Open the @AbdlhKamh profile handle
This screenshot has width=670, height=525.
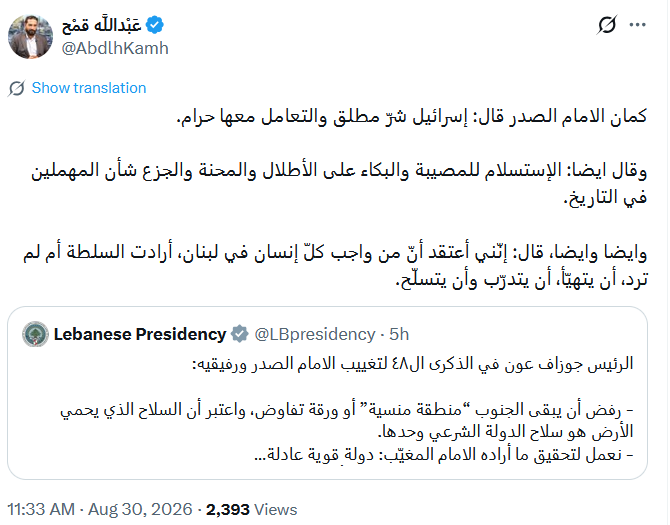(x=115, y=48)
